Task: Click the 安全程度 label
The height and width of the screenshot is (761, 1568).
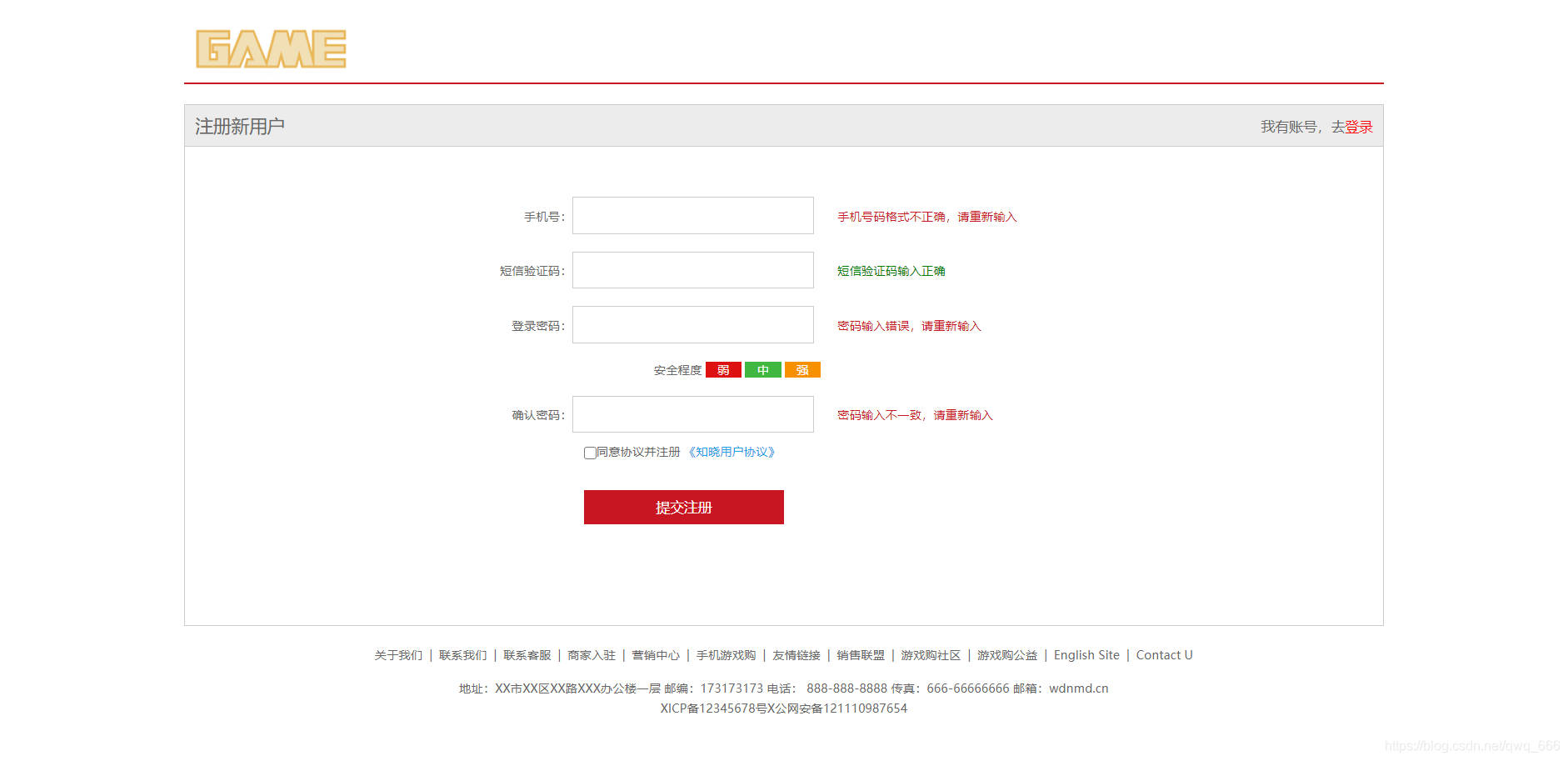Action: tap(677, 370)
